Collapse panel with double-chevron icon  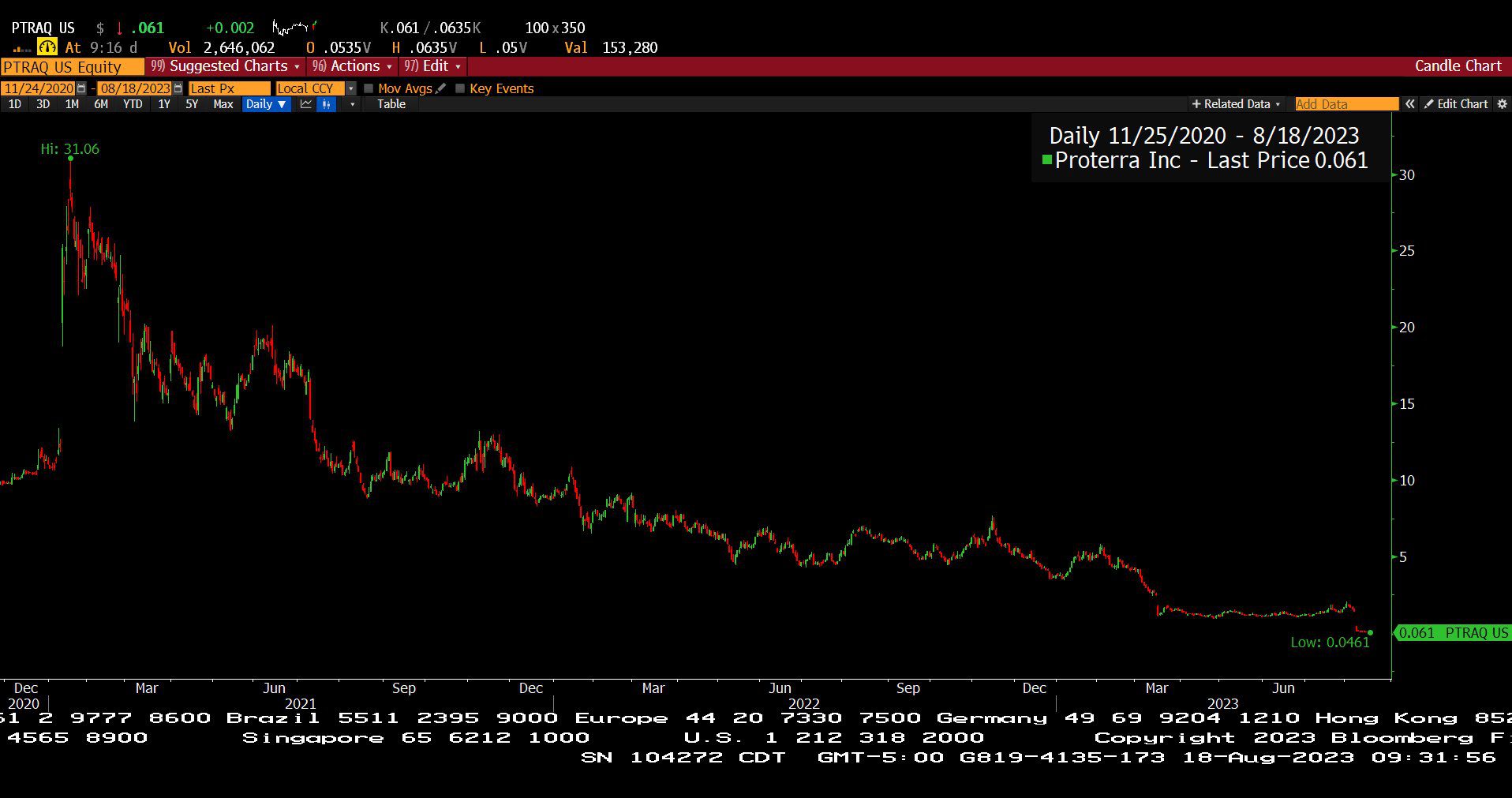pyautogui.click(x=1409, y=104)
